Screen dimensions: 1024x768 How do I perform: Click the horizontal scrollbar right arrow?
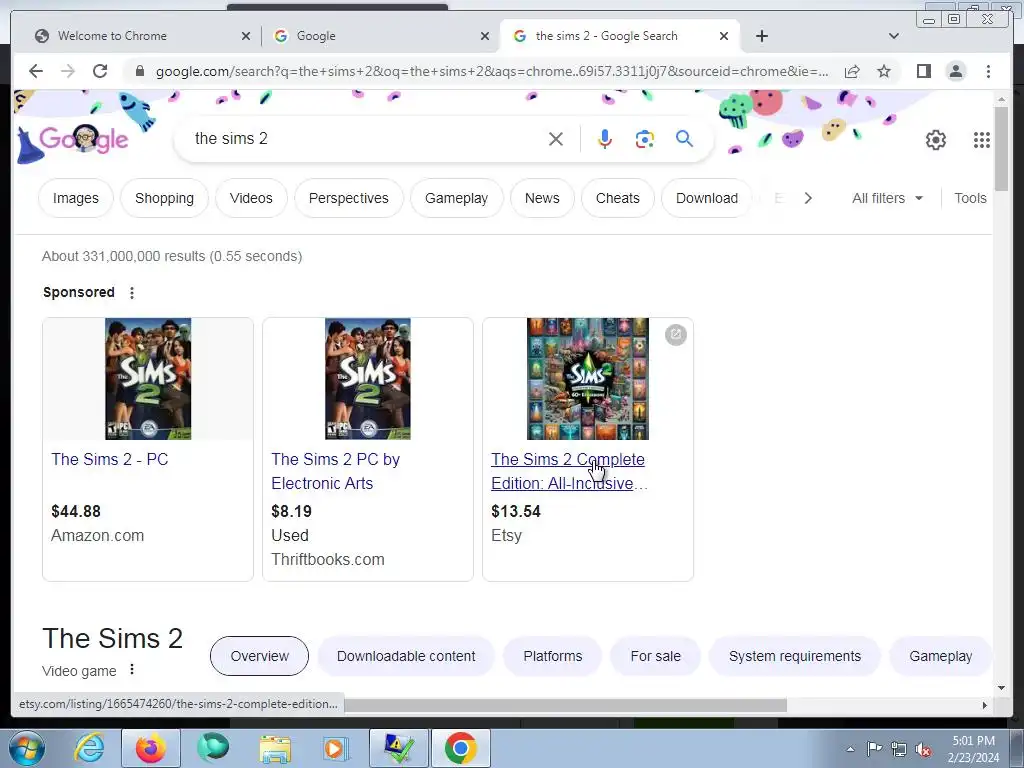coord(985,705)
